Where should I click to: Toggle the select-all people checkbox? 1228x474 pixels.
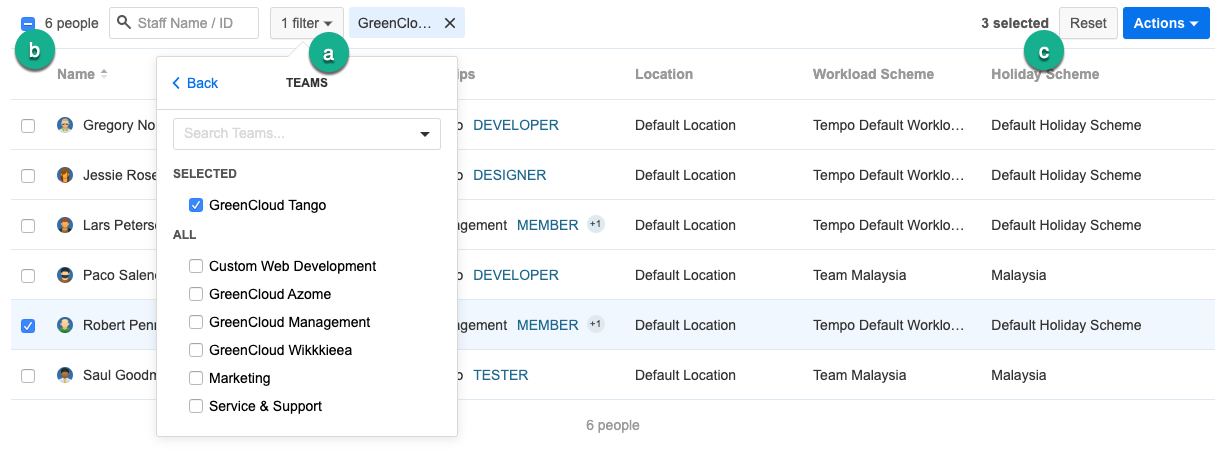tap(28, 23)
